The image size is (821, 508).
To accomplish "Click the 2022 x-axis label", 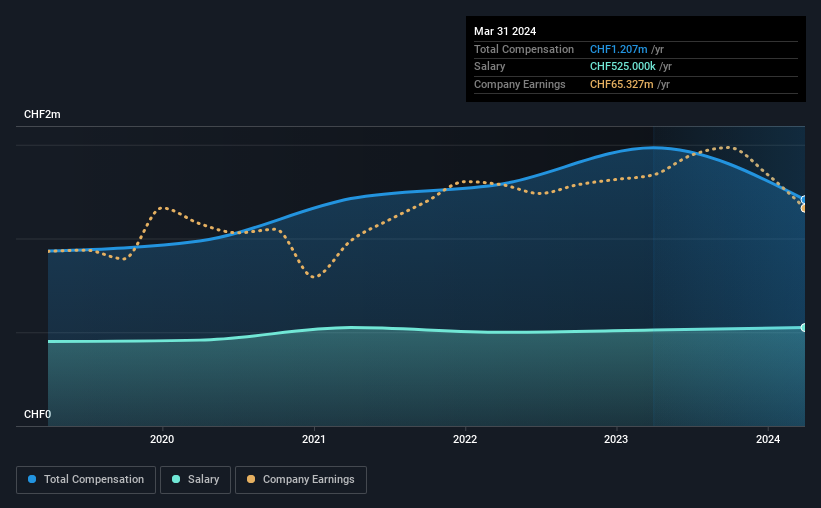I will click(x=465, y=439).
